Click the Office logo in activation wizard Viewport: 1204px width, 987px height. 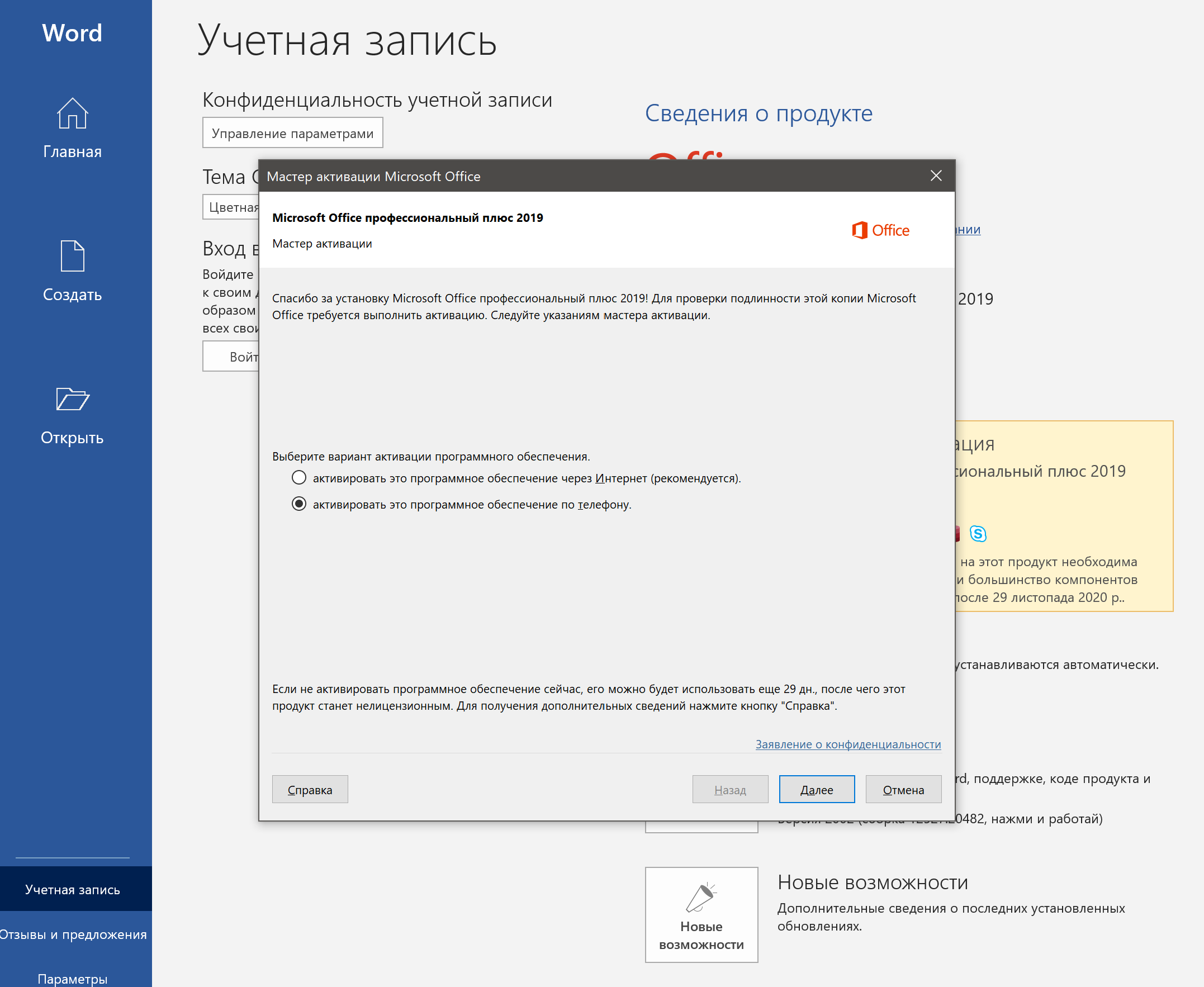pos(880,230)
